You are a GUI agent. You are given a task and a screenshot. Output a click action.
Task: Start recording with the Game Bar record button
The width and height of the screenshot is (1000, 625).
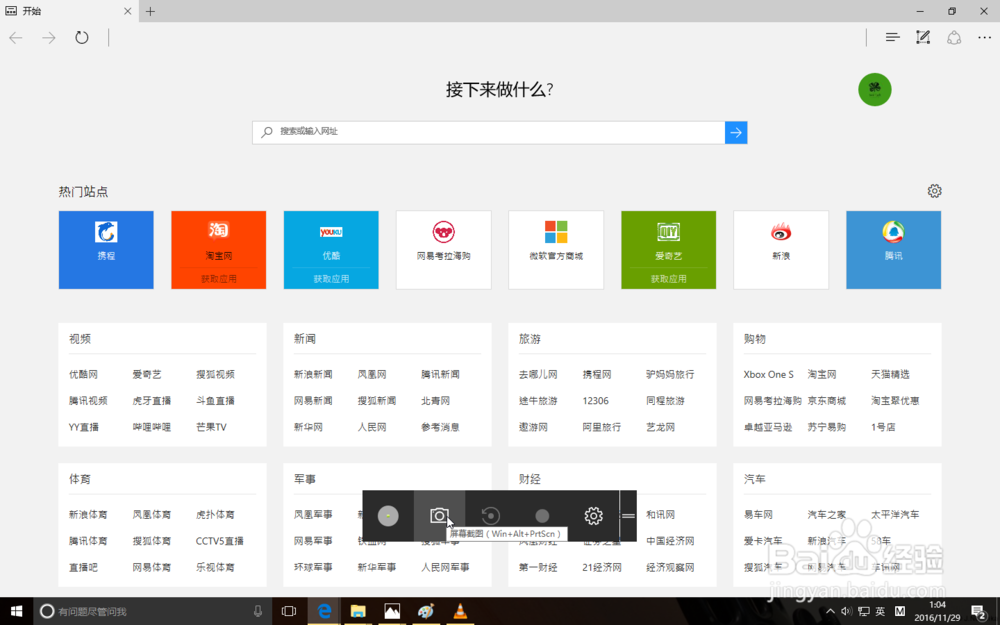(x=542, y=514)
